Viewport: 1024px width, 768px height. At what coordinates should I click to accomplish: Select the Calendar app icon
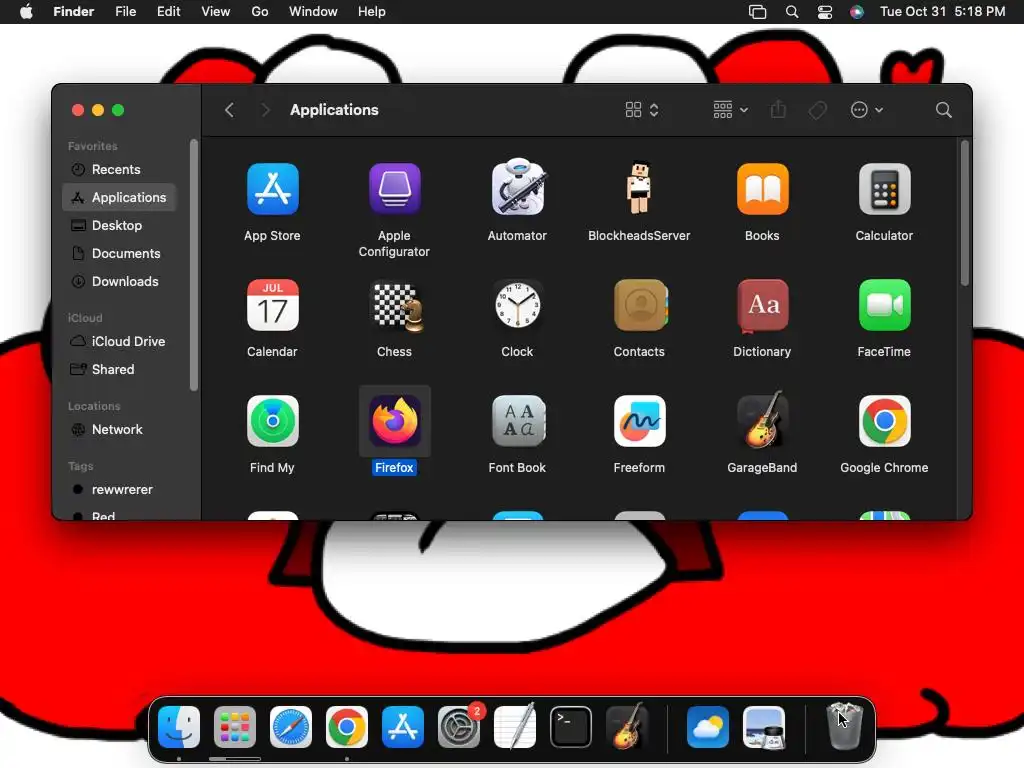tap(272, 305)
